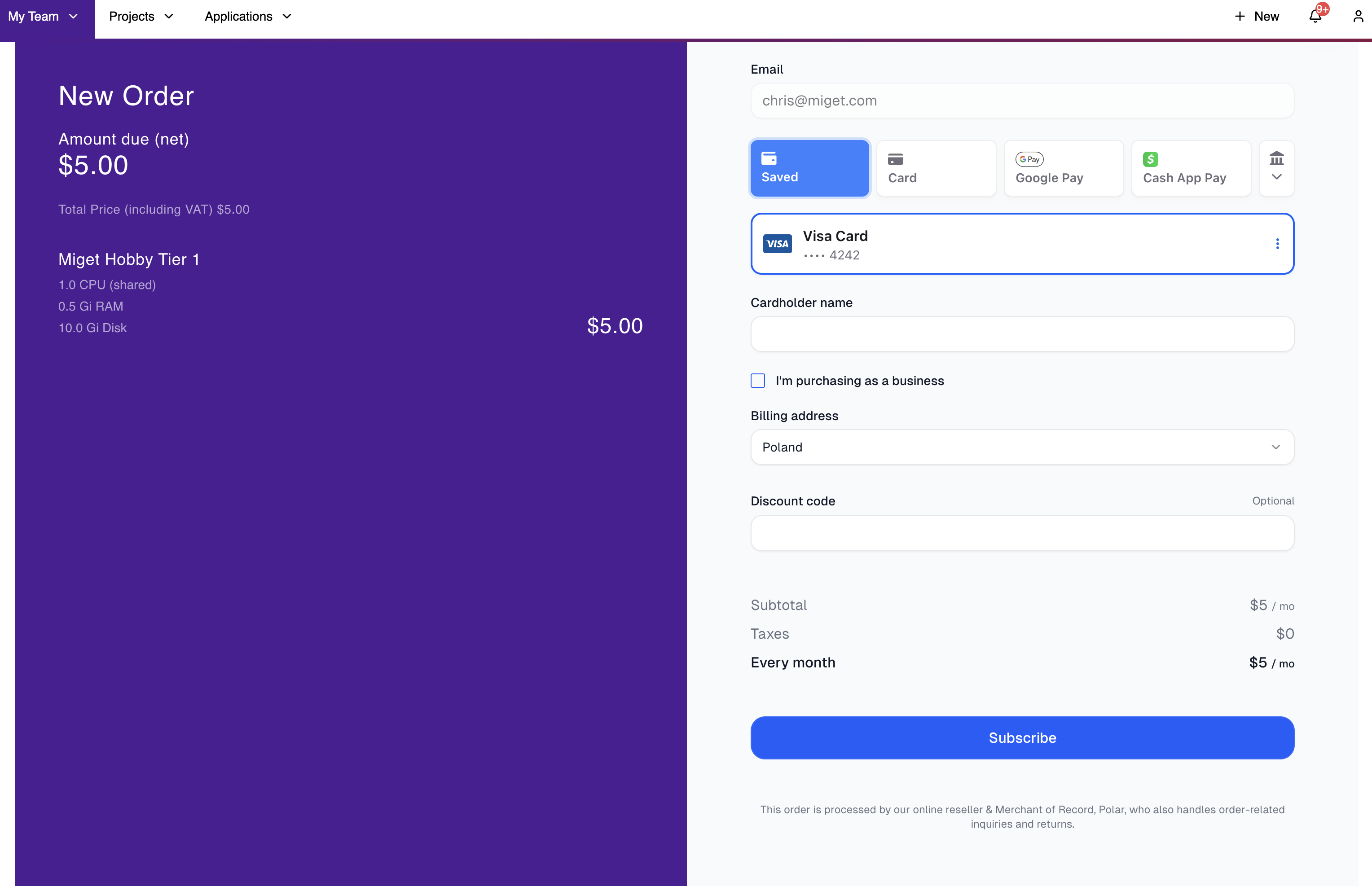
Task: Select the Visa Card ending in 4242
Action: click(x=1021, y=243)
